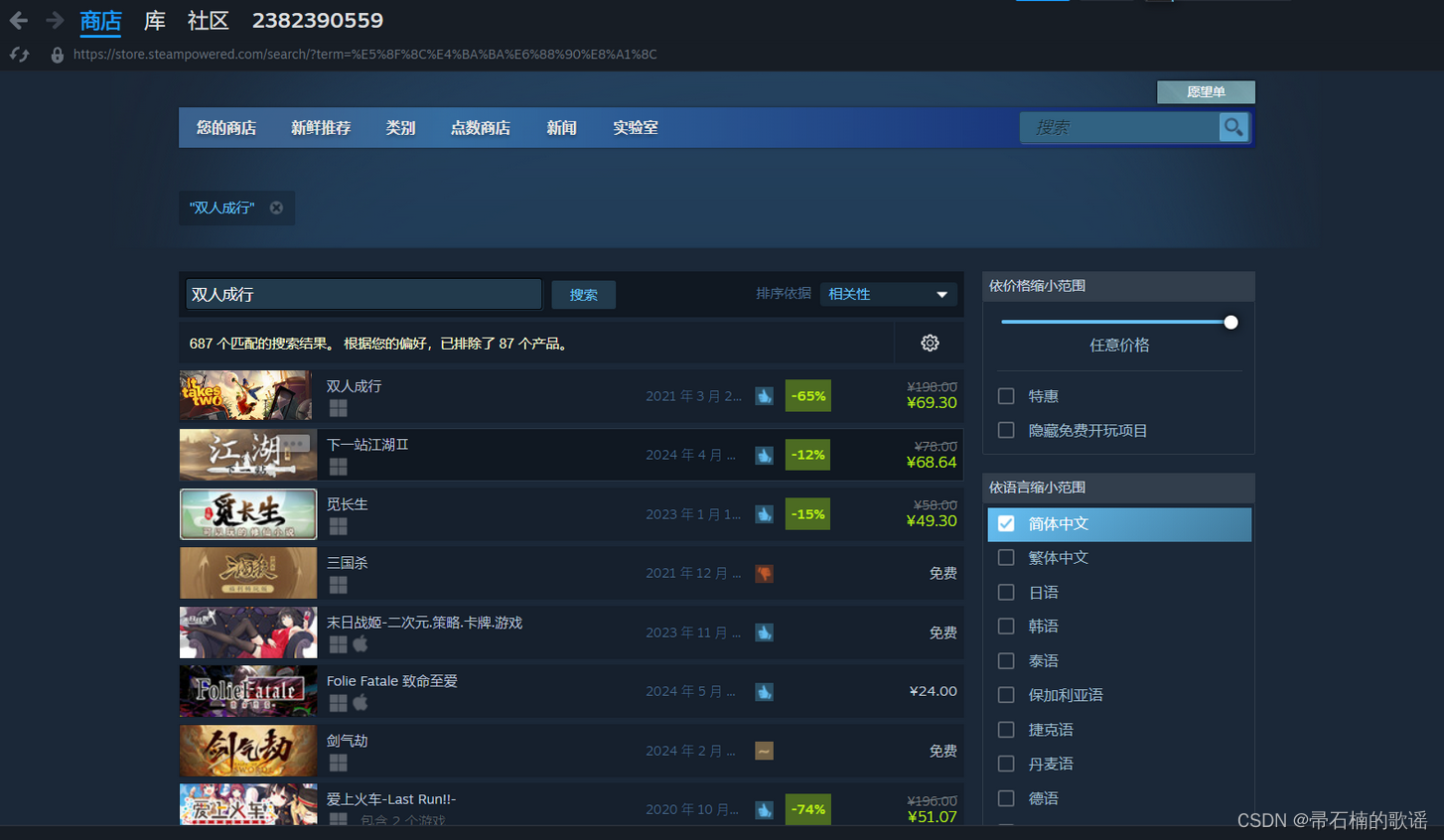Uncheck the 简体中文 language filter

pos(1006,523)
